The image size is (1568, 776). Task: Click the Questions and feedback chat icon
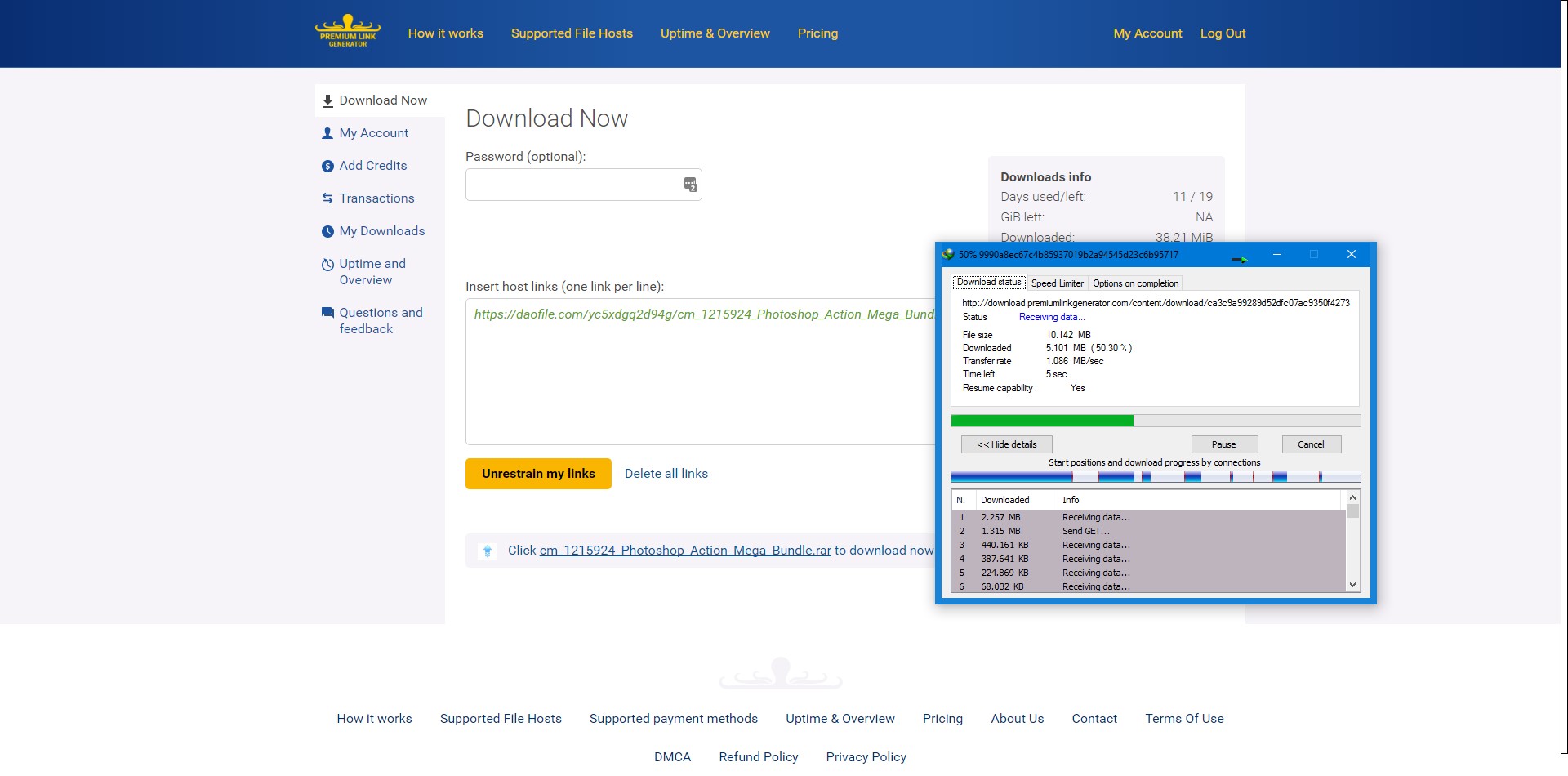pos(327,313)
